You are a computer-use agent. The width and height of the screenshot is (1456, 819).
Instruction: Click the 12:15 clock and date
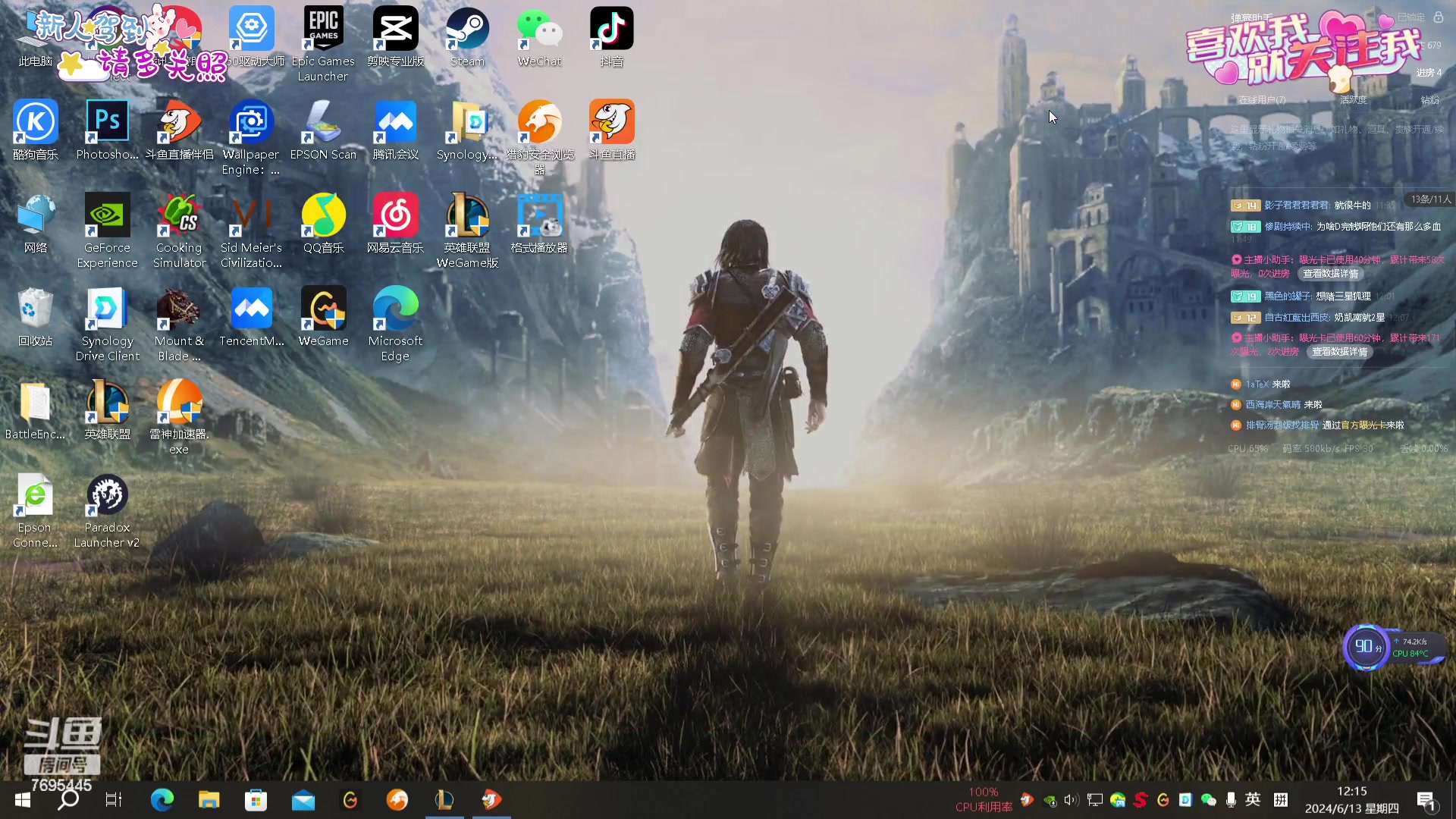coord(1351,800)
